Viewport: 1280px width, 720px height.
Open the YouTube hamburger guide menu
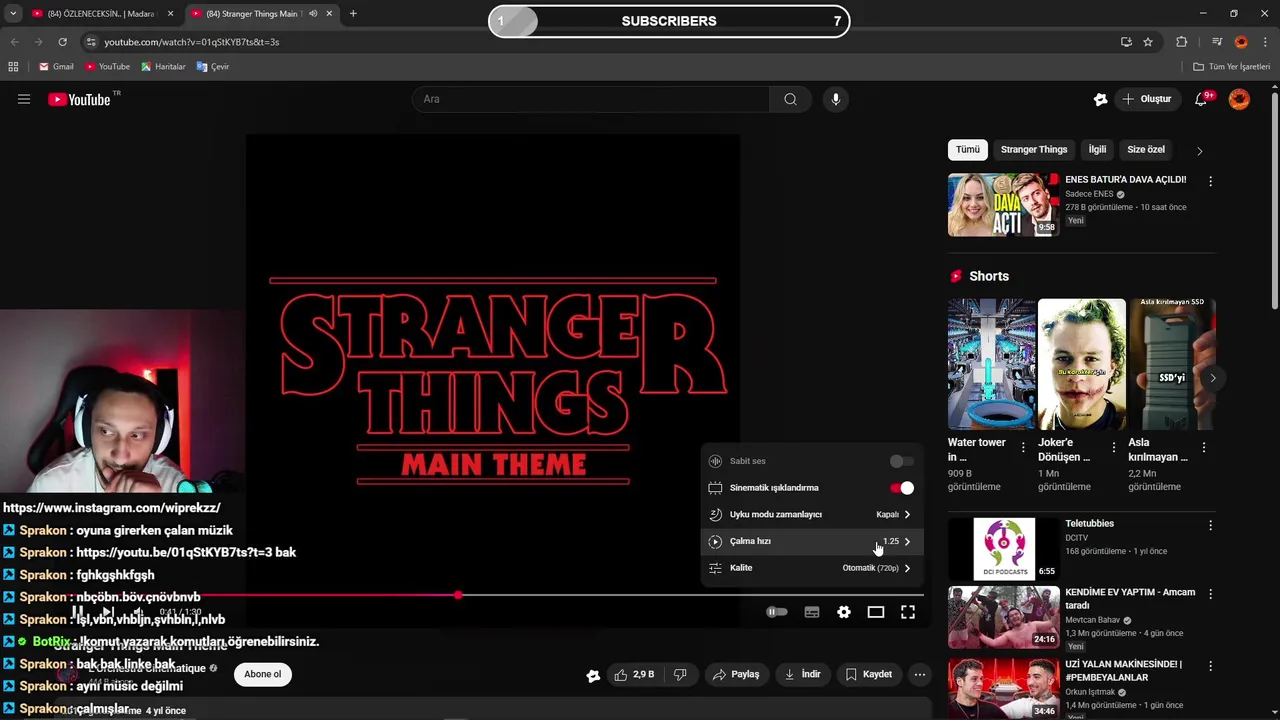(x=24, y=99)
